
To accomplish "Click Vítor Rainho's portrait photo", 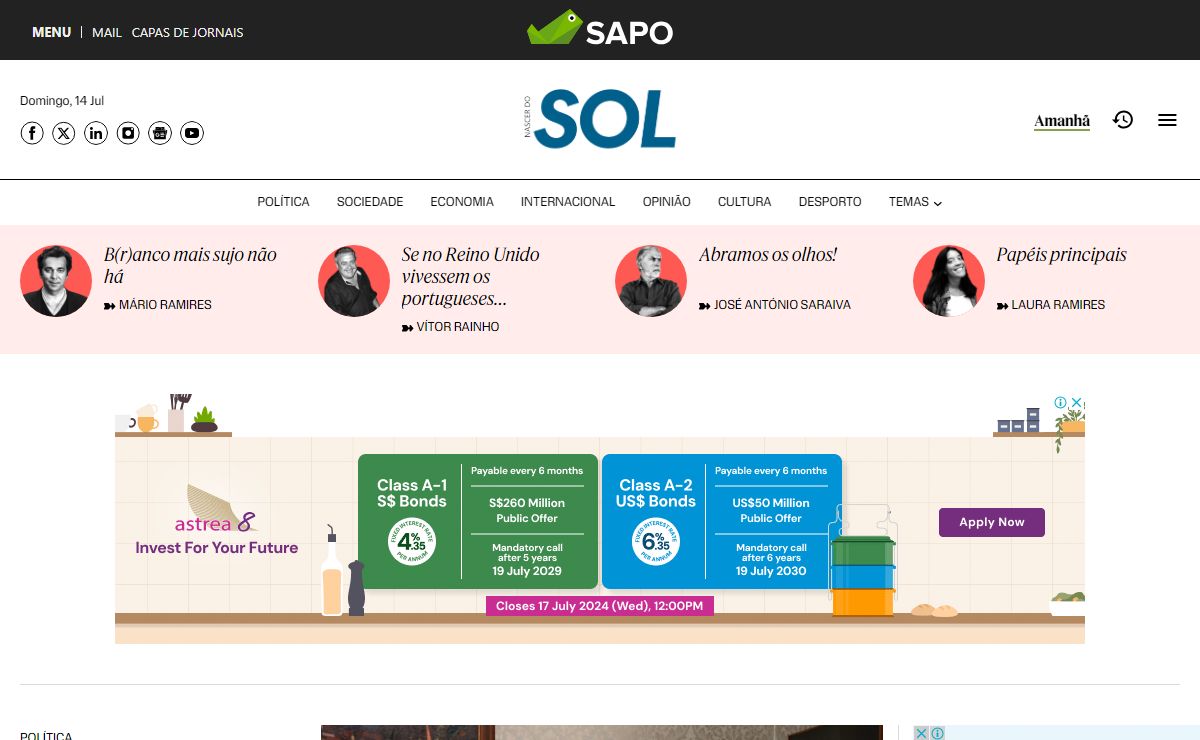I will click(x=354, y=281).
